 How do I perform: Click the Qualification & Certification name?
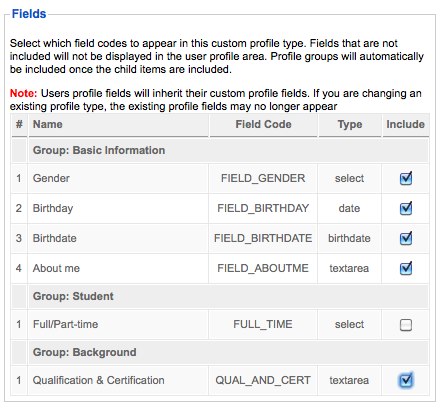click(99, 380)
